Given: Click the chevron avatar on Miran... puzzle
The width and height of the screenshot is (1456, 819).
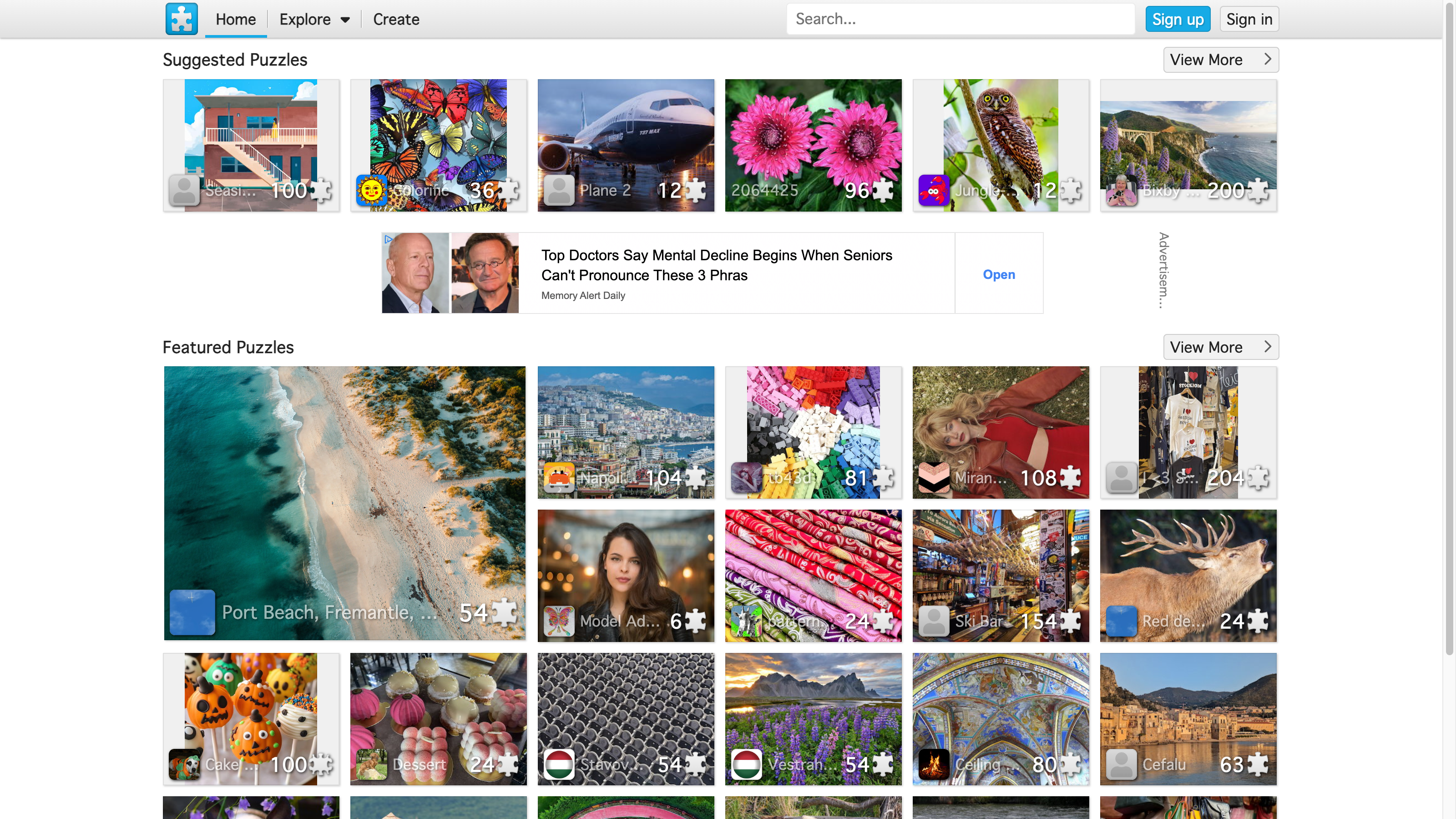Looking at the screenshot, I should coord(934,477).
